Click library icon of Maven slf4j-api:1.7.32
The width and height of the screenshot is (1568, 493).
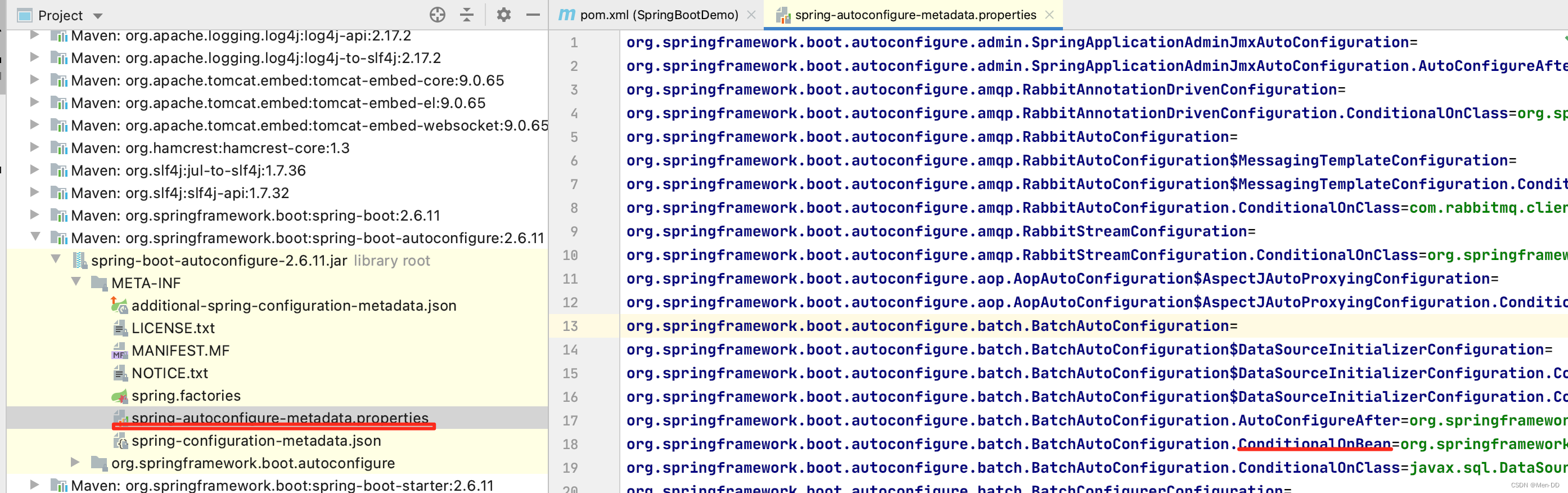pos(58,193)
